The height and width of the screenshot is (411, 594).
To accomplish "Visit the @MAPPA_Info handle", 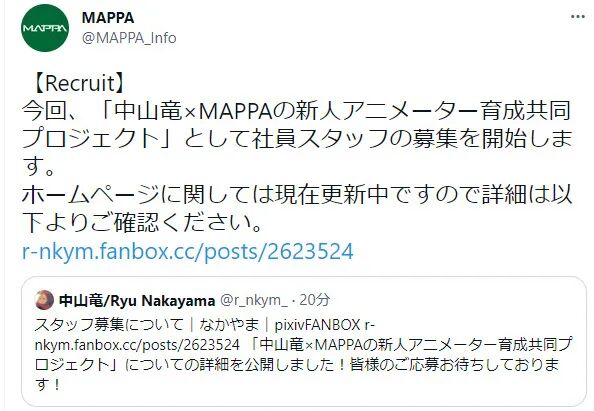I will coord(129,38).
